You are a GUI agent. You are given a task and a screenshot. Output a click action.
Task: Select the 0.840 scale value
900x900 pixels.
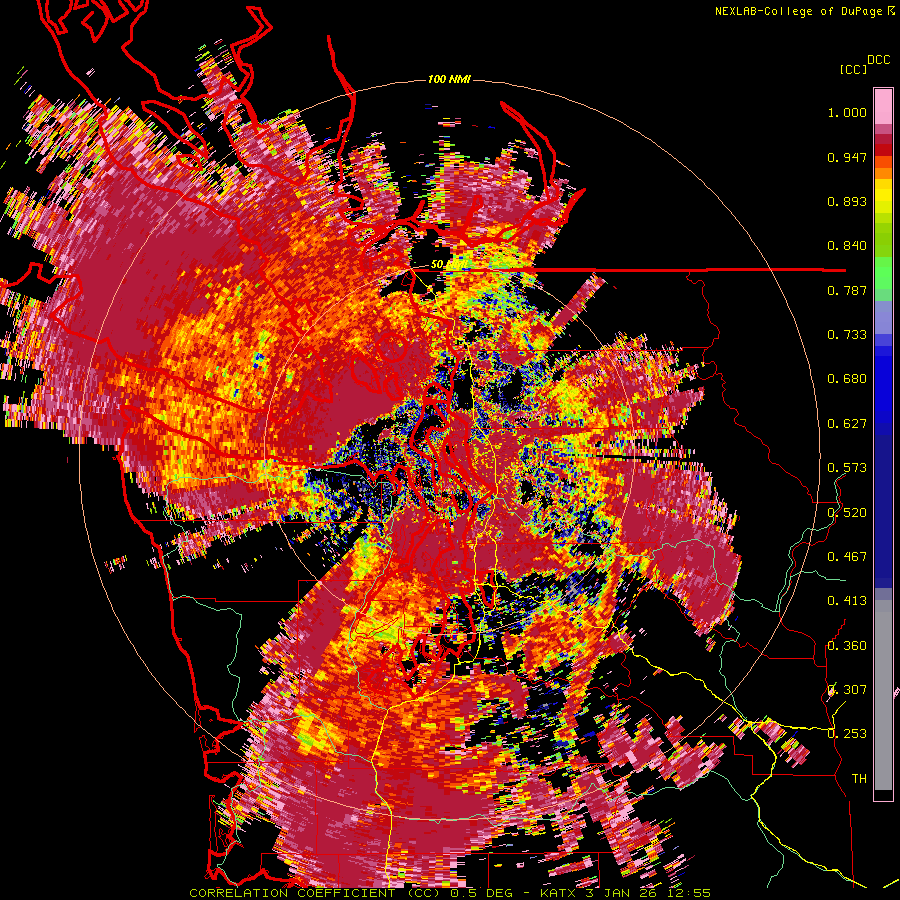coord(847,246)
